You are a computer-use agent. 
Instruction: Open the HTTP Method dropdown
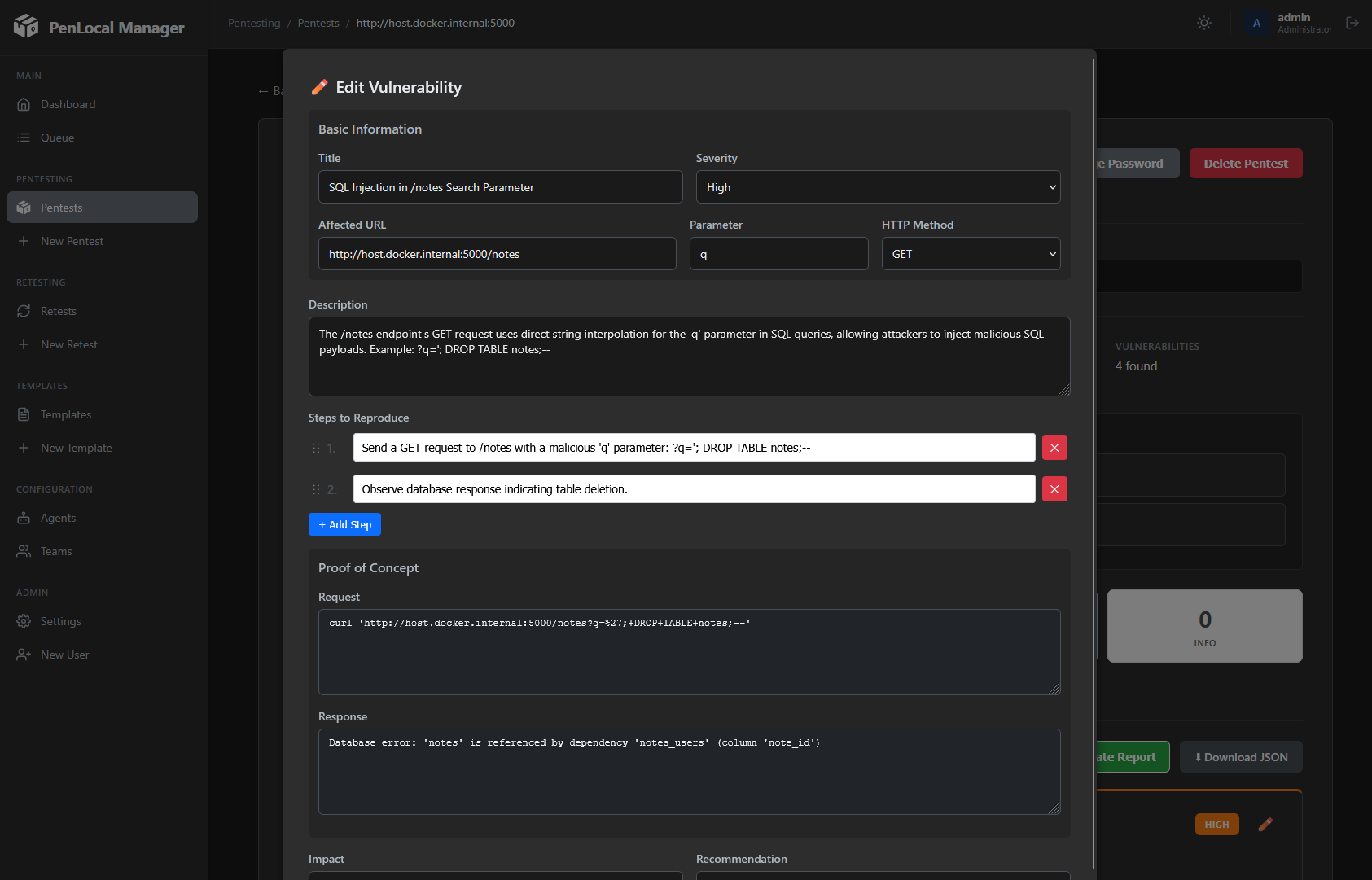tap(971, 253)
